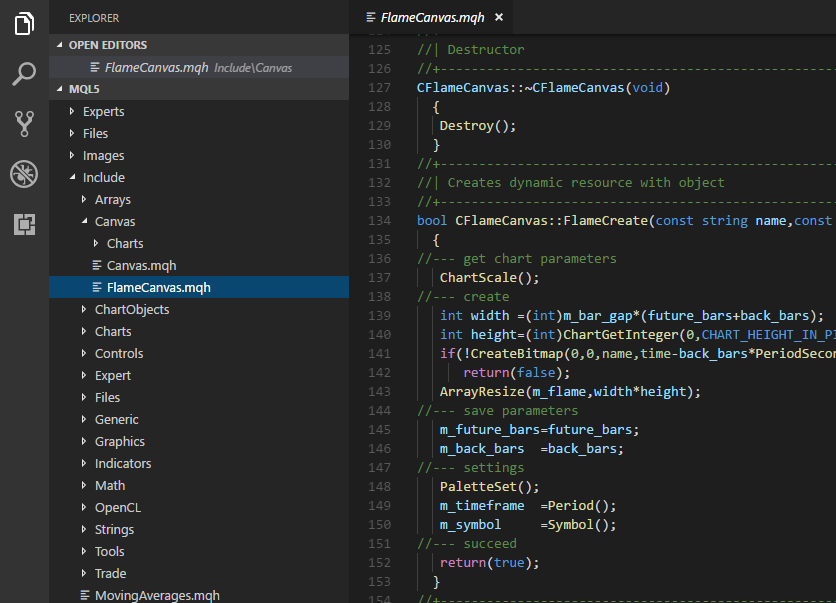Open the Source Control view
Viewport: 836px width, 603px height.
22,124
